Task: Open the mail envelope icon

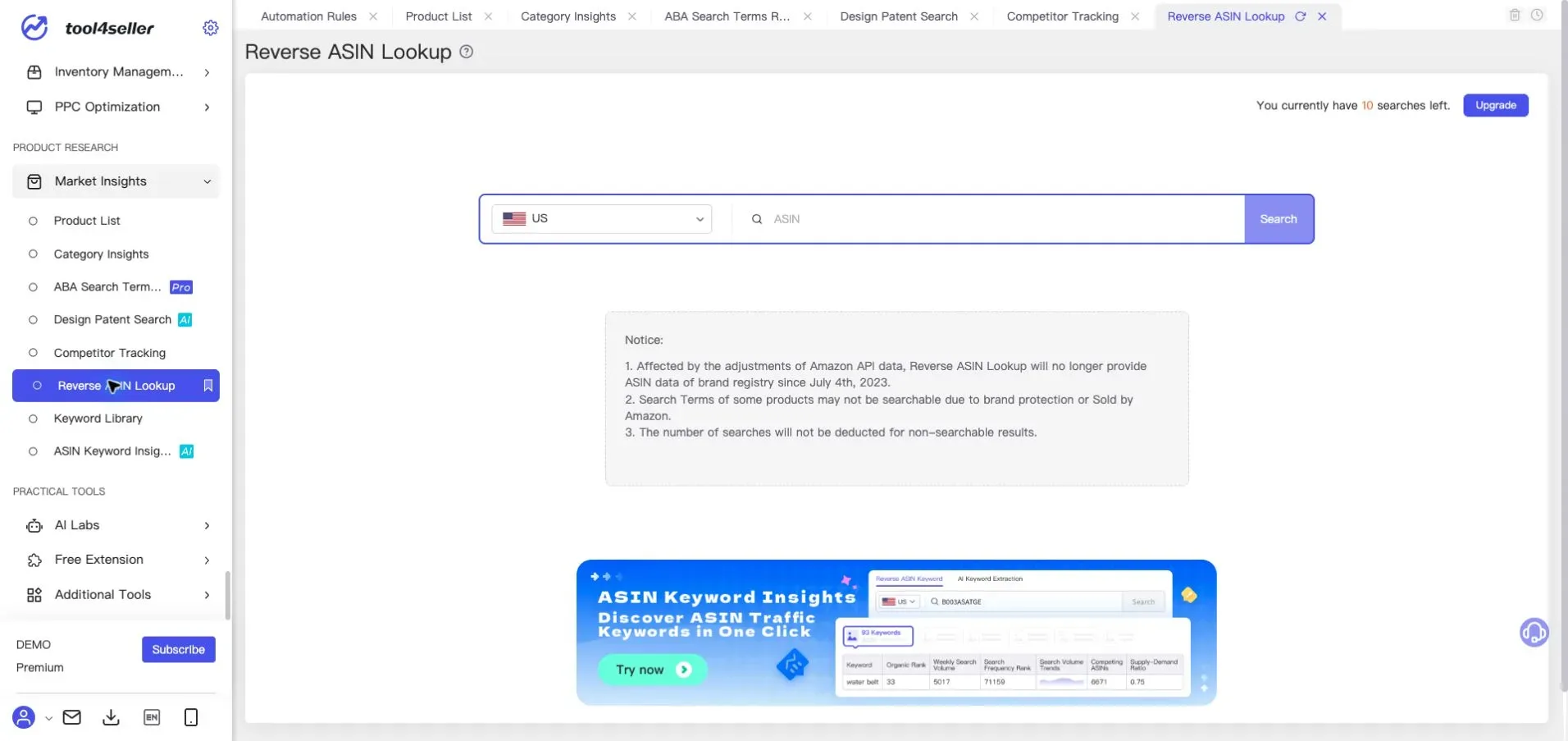Action: [x=72, y=717]
